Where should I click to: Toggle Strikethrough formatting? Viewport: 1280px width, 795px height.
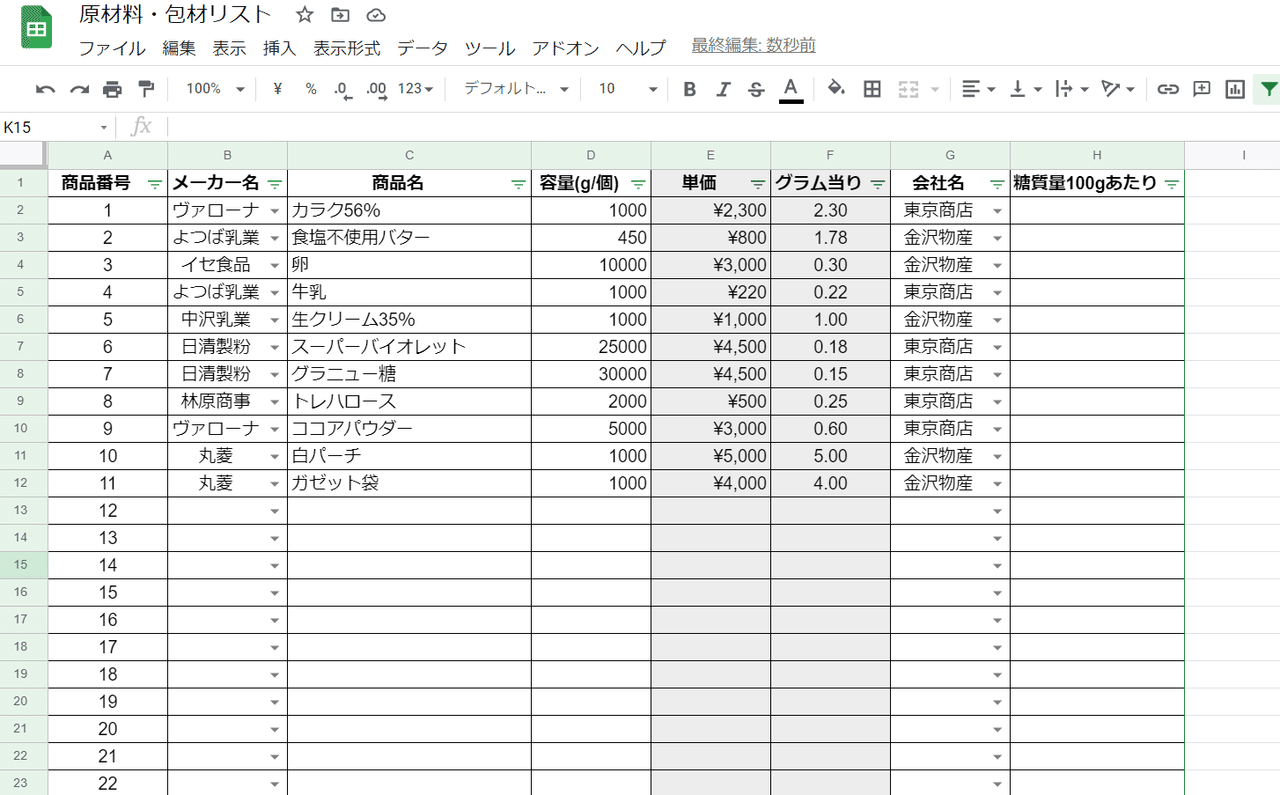(x=755, y=88)
